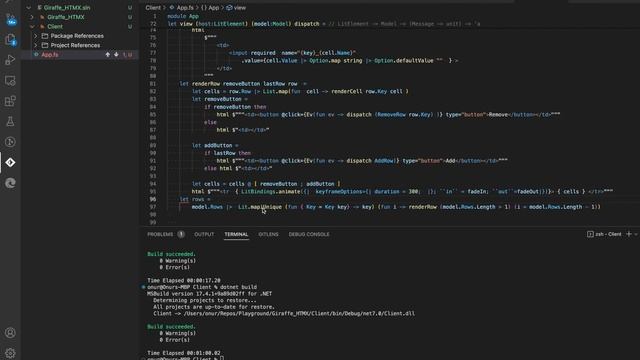Switch to the Output tab

click(204, 234)
